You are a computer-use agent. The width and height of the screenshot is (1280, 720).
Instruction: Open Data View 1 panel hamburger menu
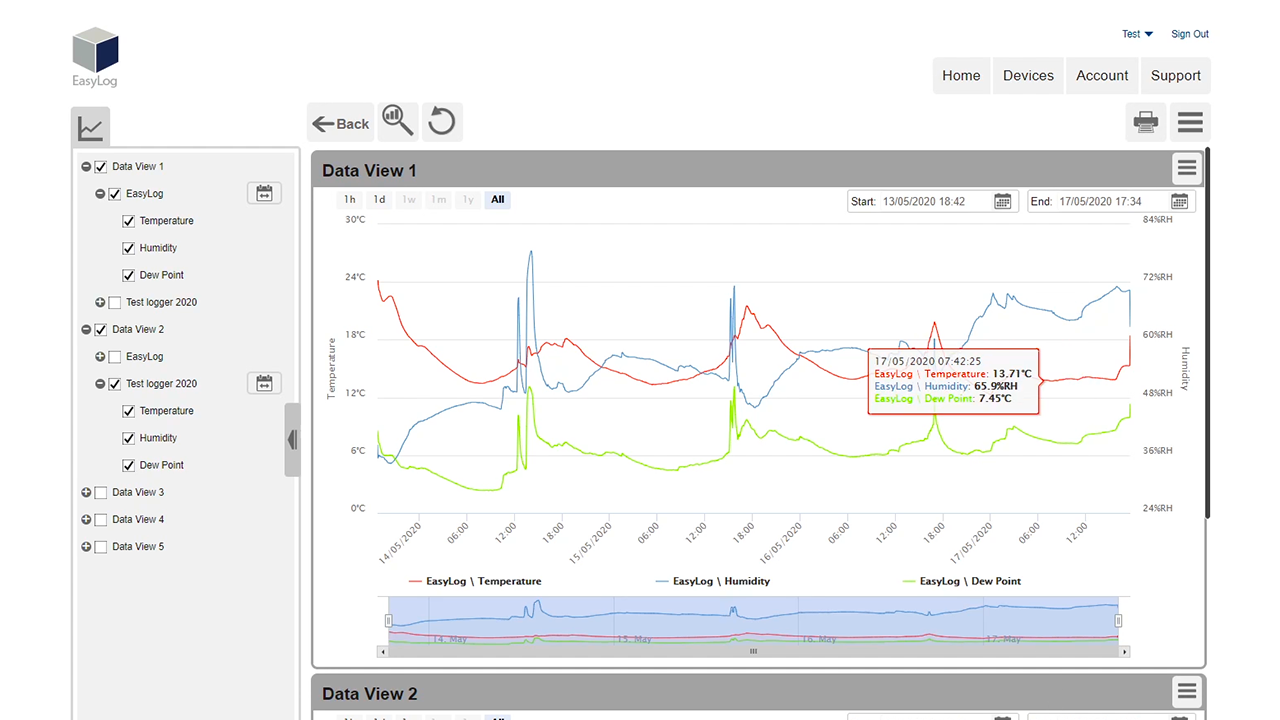(x=1187, y=168)
